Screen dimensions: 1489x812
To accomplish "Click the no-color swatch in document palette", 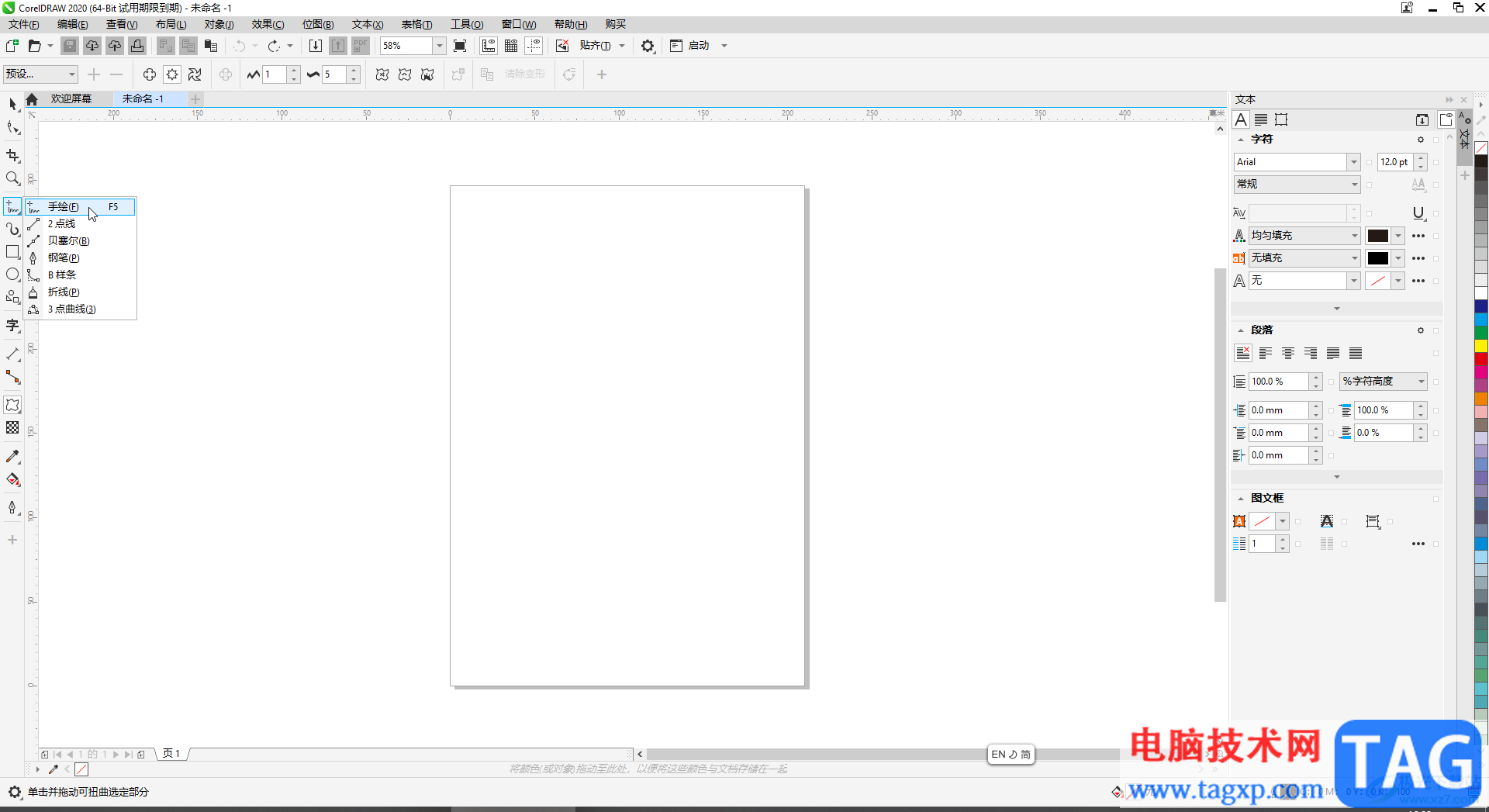I will [81, 769].
